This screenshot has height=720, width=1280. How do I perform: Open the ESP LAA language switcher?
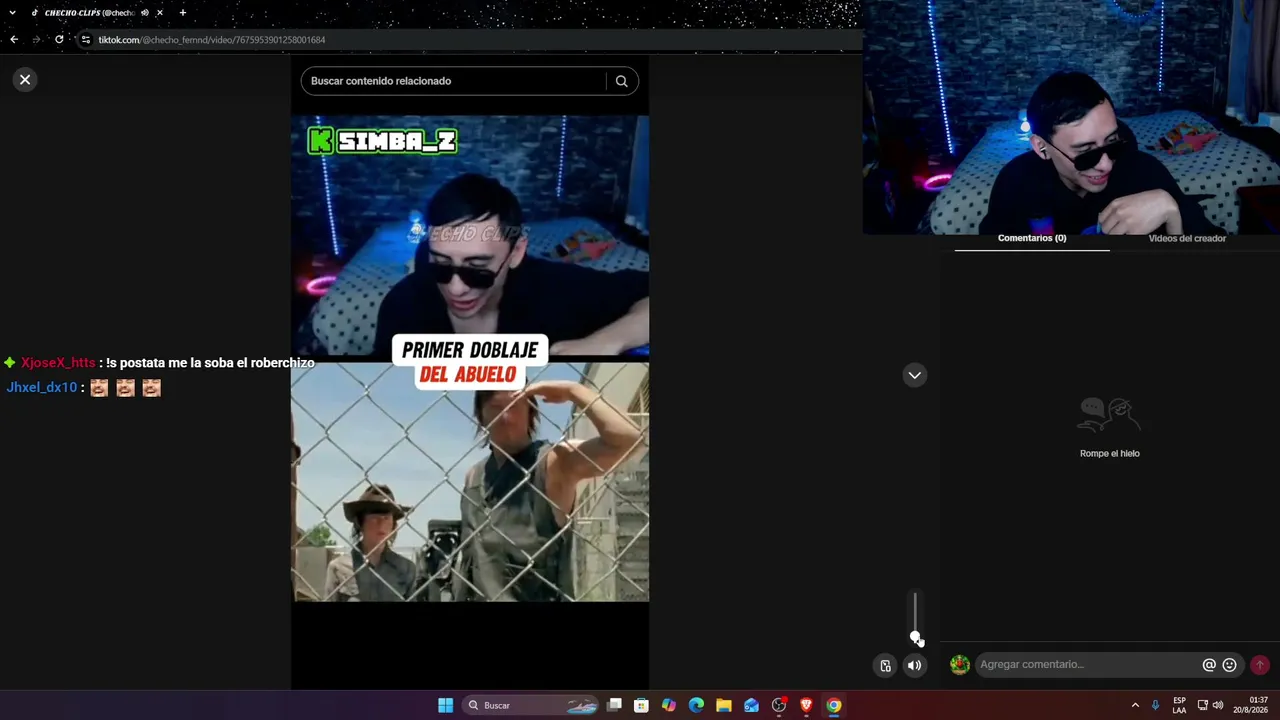coord(1180,705)
